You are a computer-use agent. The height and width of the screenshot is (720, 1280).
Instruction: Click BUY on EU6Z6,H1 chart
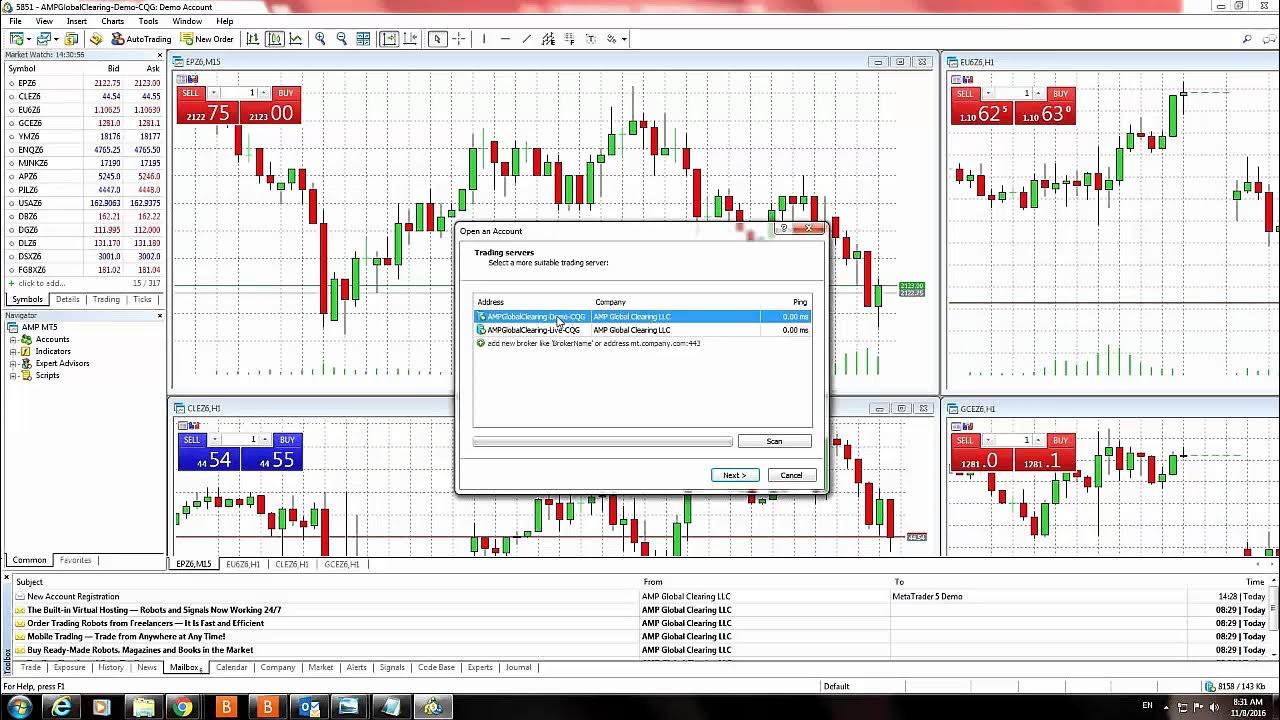click(x=1059, y=93)
